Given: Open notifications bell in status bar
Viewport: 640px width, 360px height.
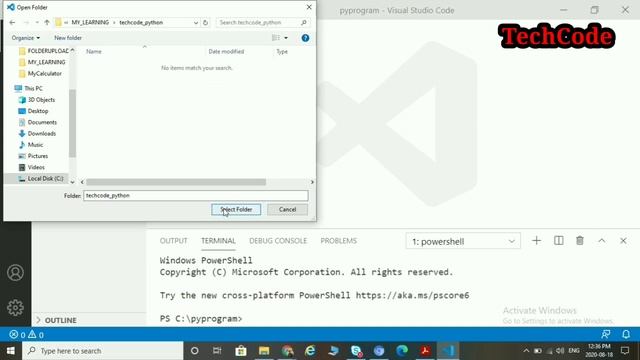Looking at the screenshot, I should [626, 335].
